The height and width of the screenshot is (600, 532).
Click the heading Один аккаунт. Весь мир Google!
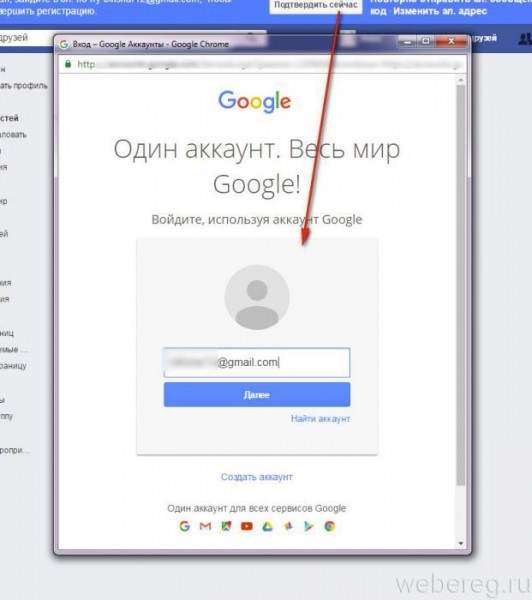257,166
